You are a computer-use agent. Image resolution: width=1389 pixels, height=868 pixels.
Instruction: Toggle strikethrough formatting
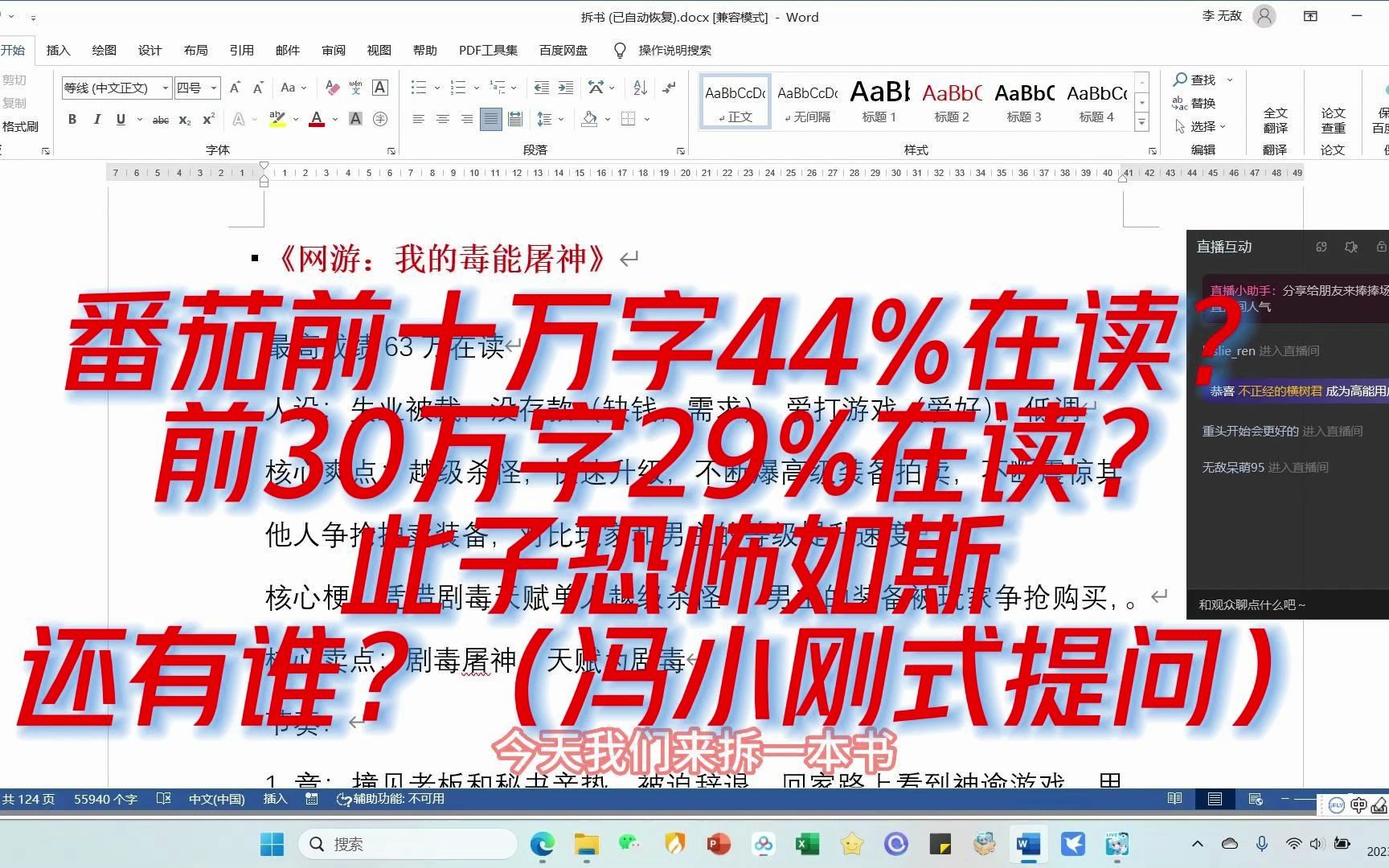click(161, 120)
